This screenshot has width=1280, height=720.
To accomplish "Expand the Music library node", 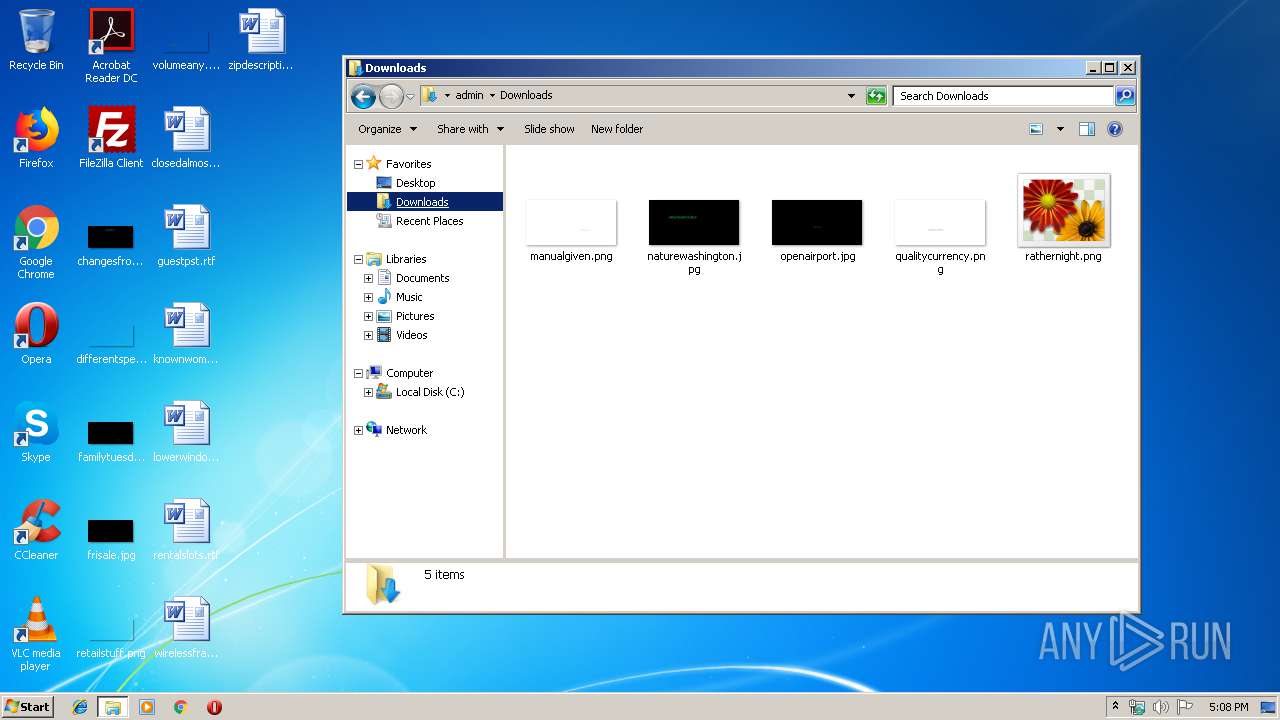I will (368, 297).
